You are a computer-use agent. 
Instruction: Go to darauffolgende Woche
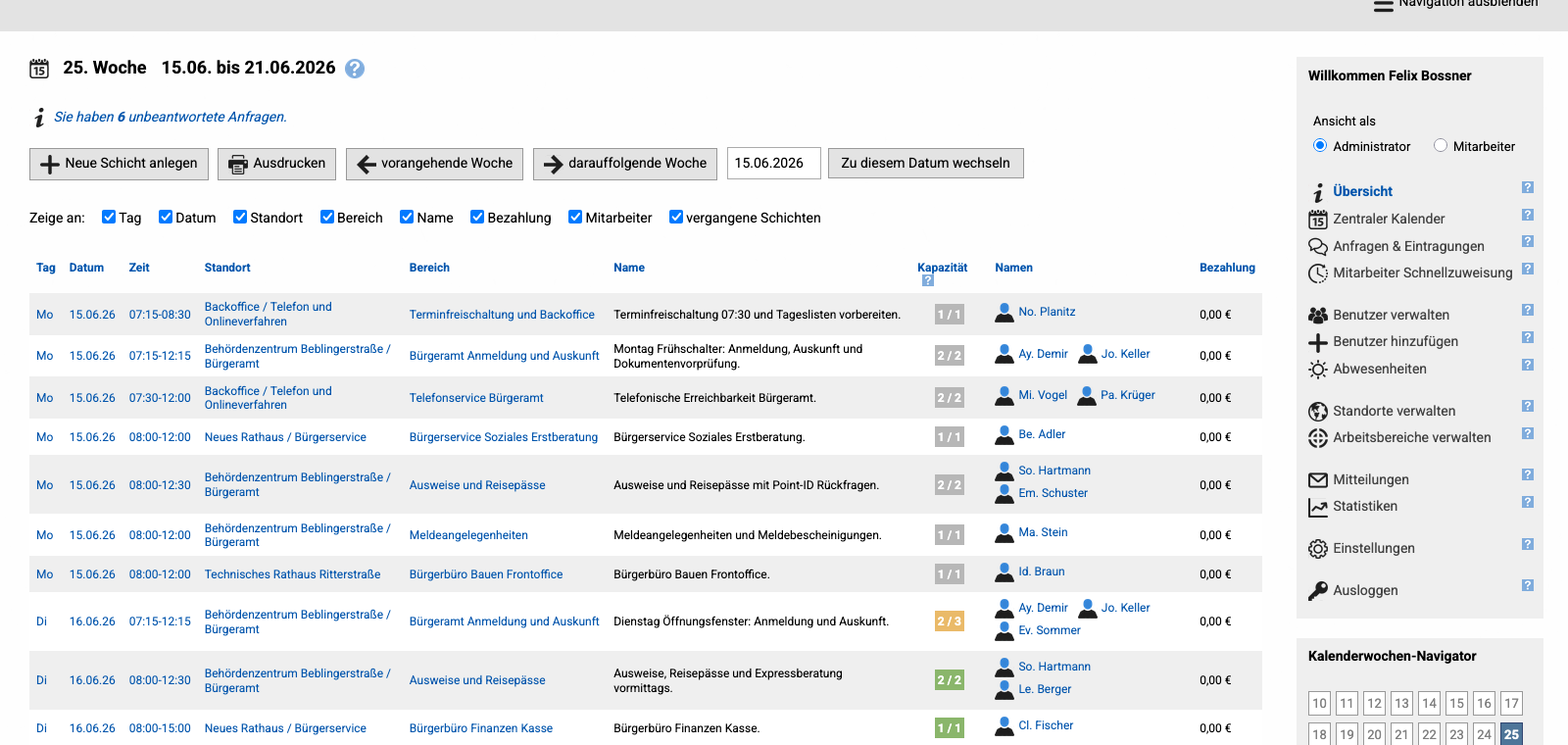[625, 164]
